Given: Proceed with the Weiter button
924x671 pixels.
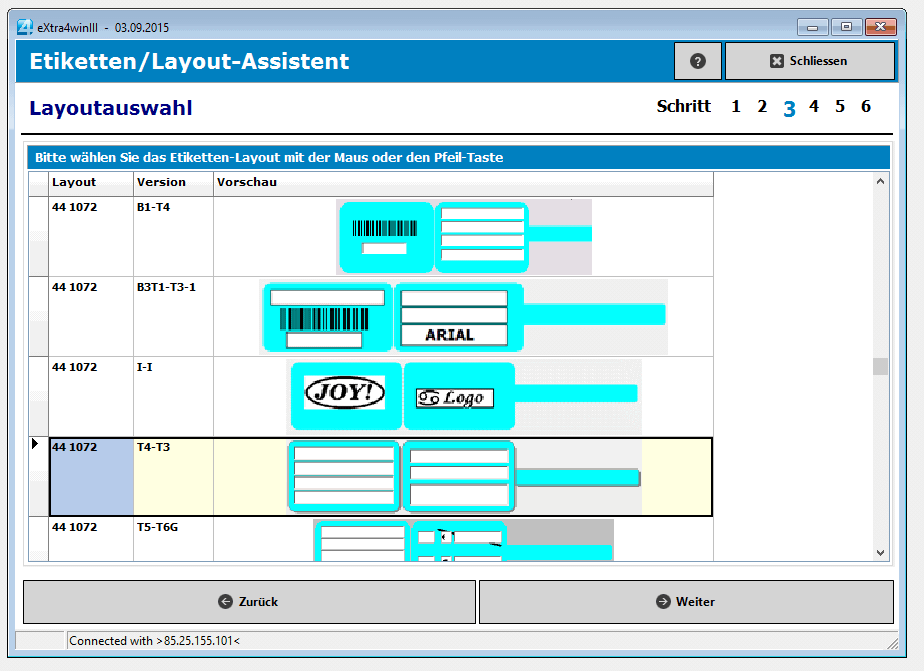Looking at the screenshot, I should pos(686,602).
